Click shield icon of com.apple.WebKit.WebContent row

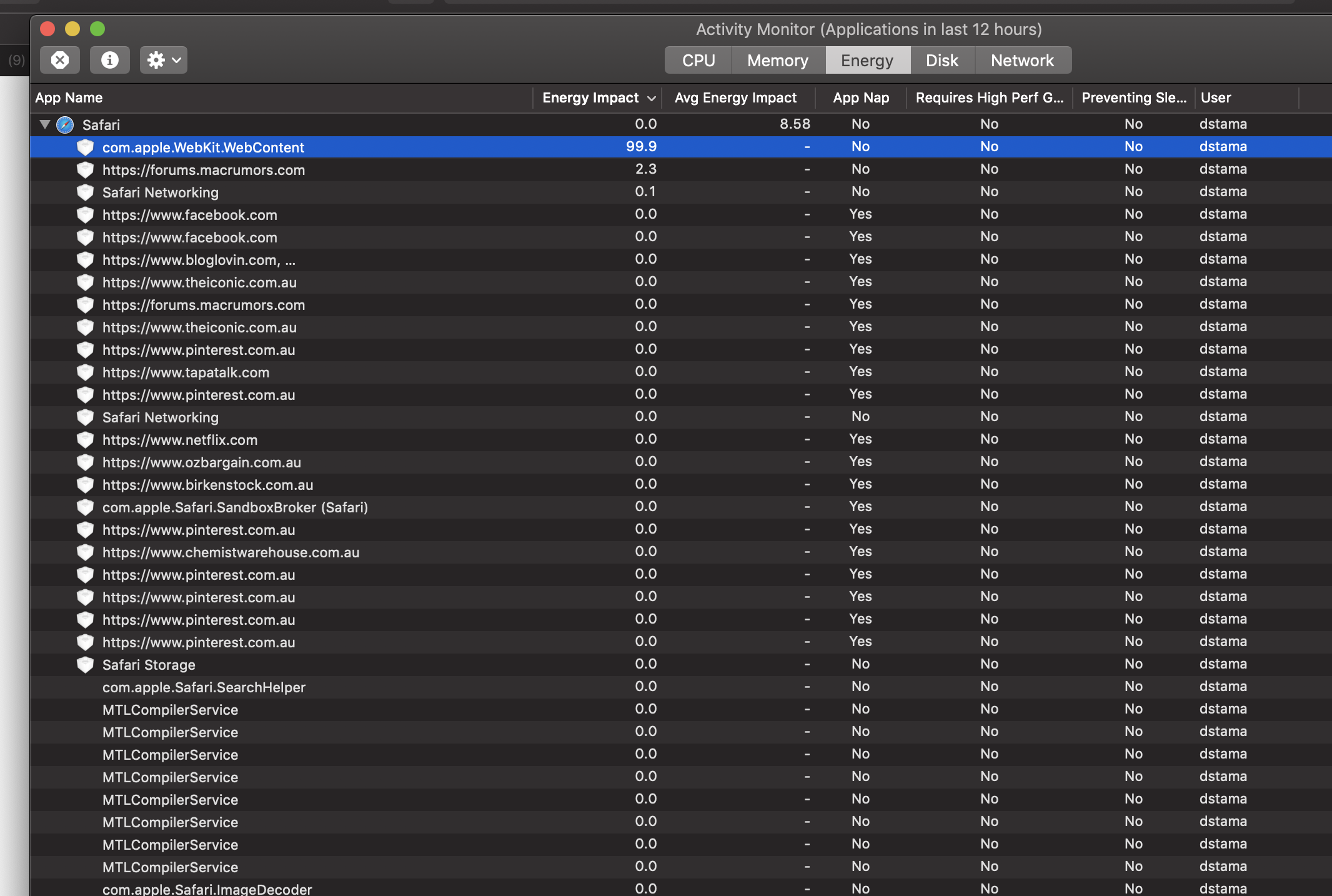point(85,147)
